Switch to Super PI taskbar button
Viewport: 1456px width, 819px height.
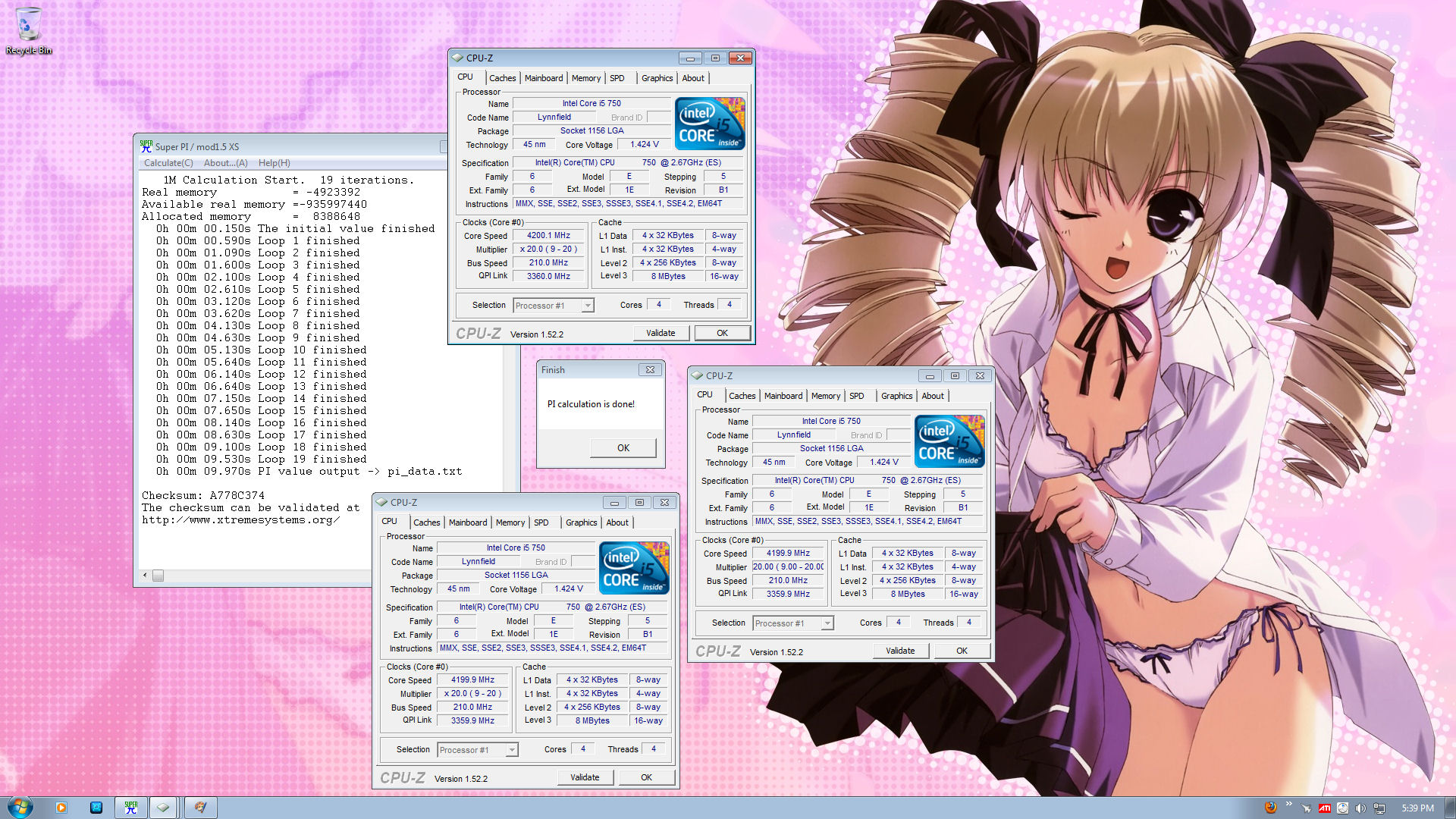pyautogui.click(x=131, y=808)
